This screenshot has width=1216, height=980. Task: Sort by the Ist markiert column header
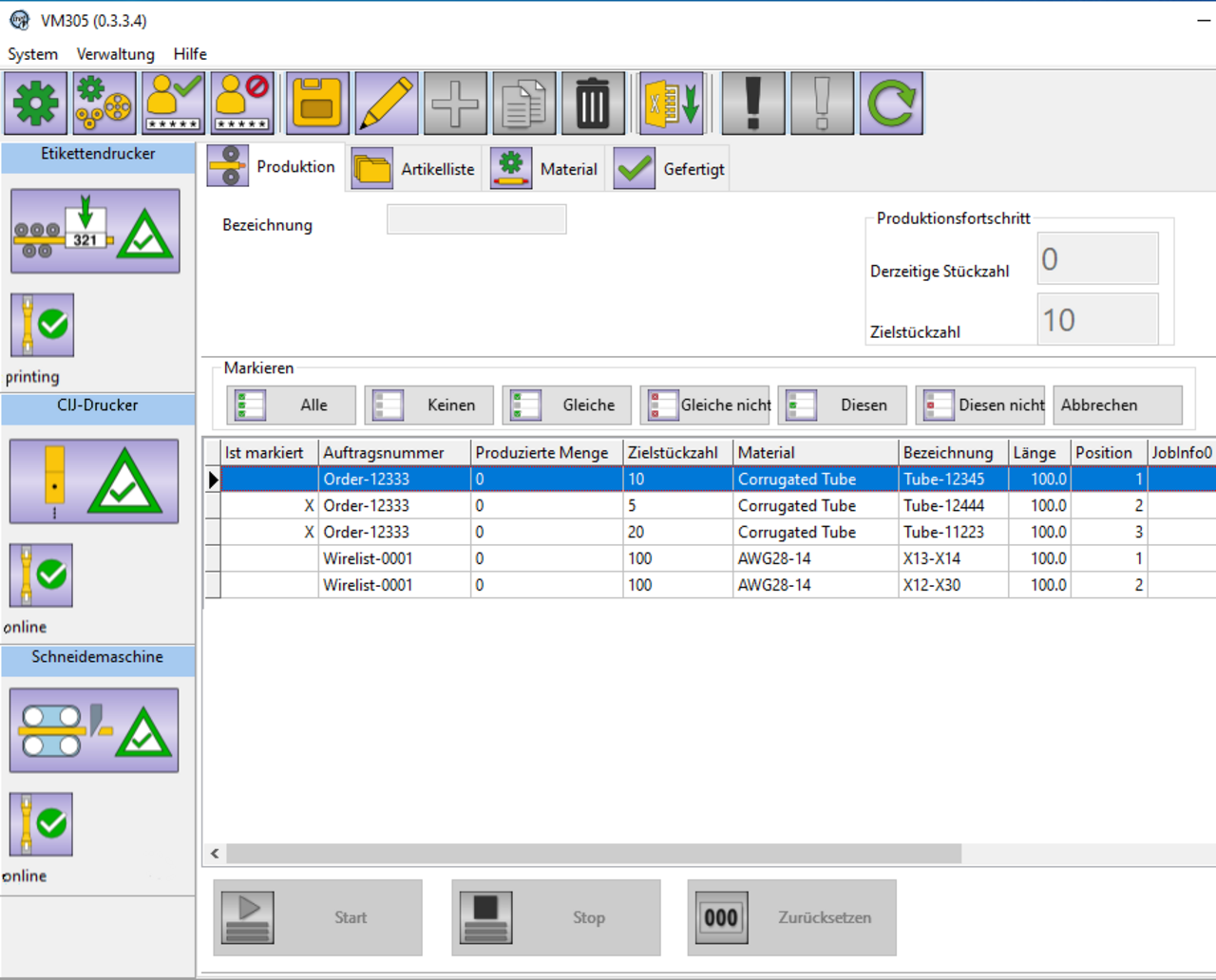[269, 453]
